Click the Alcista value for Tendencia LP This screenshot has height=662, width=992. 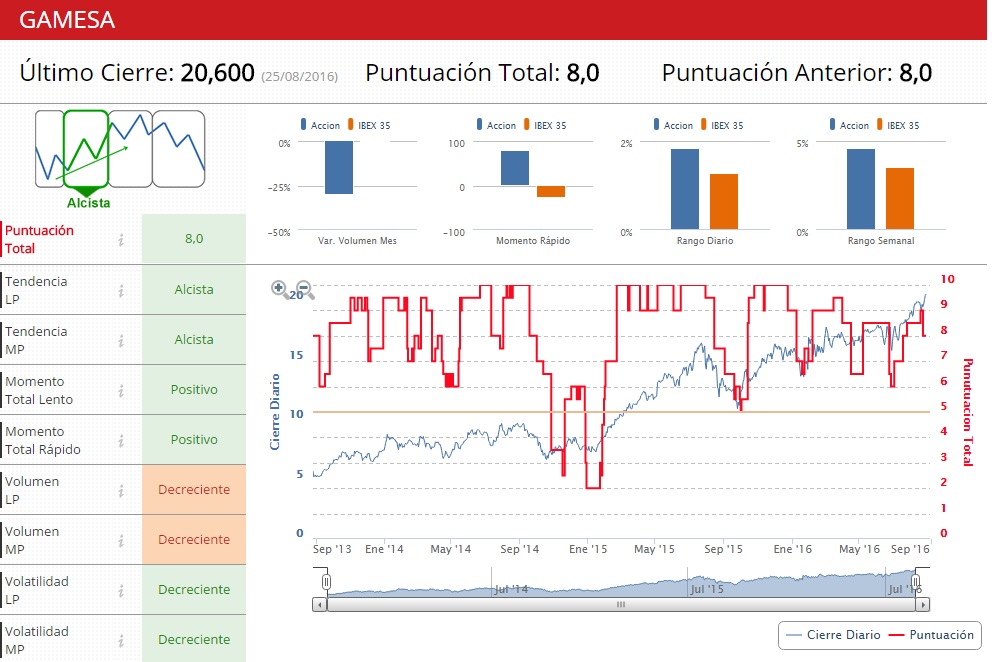(x=194, y=290)
